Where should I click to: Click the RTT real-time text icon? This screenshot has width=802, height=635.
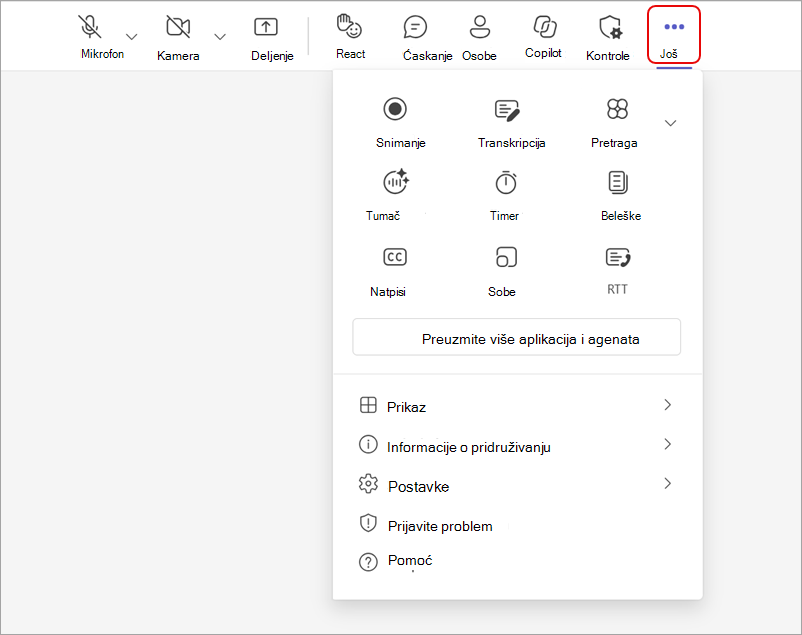(618, 257)
